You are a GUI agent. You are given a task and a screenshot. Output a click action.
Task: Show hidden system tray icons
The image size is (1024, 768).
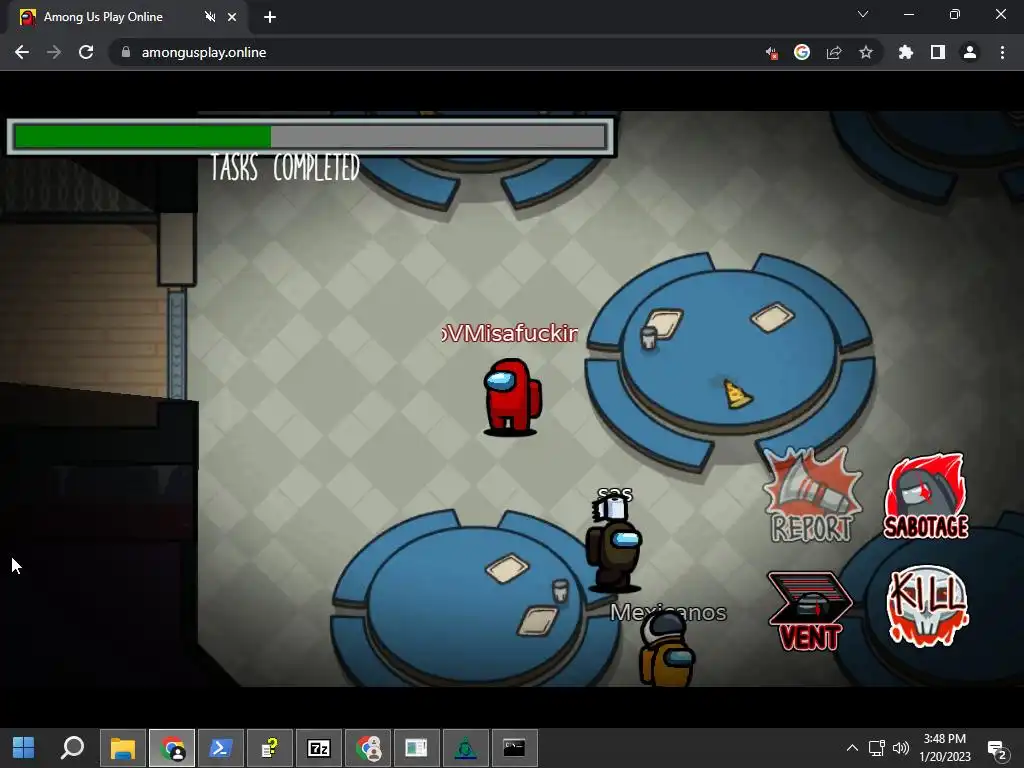(x=852, y=748)
